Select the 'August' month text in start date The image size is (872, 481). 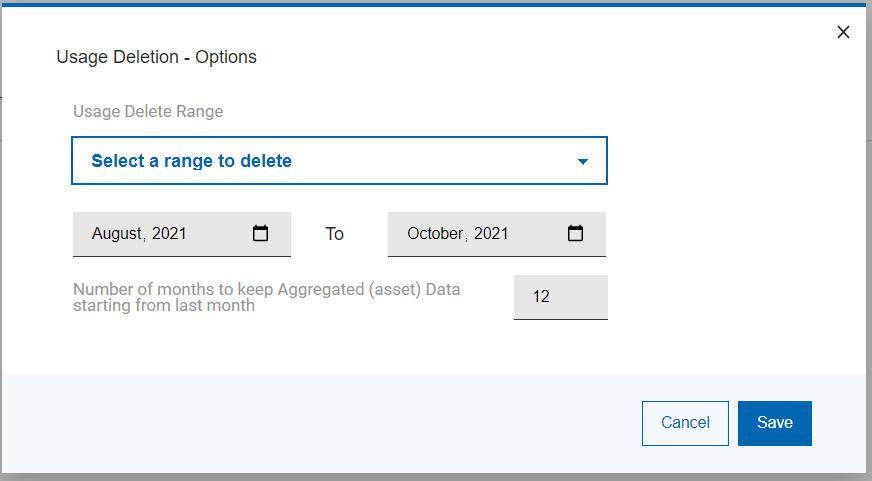tap(117, 234)
